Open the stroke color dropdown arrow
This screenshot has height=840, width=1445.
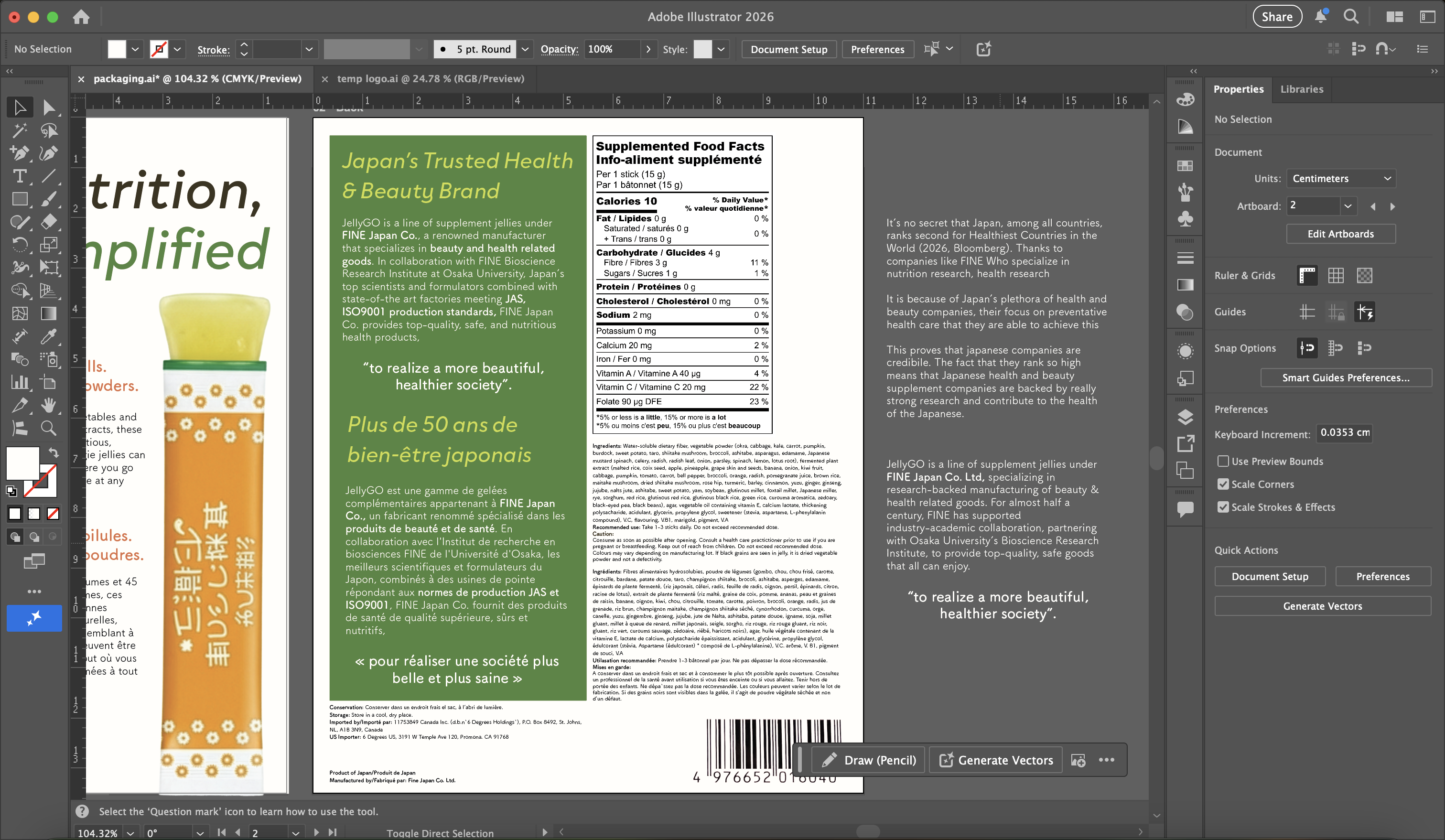click(177, 49)
